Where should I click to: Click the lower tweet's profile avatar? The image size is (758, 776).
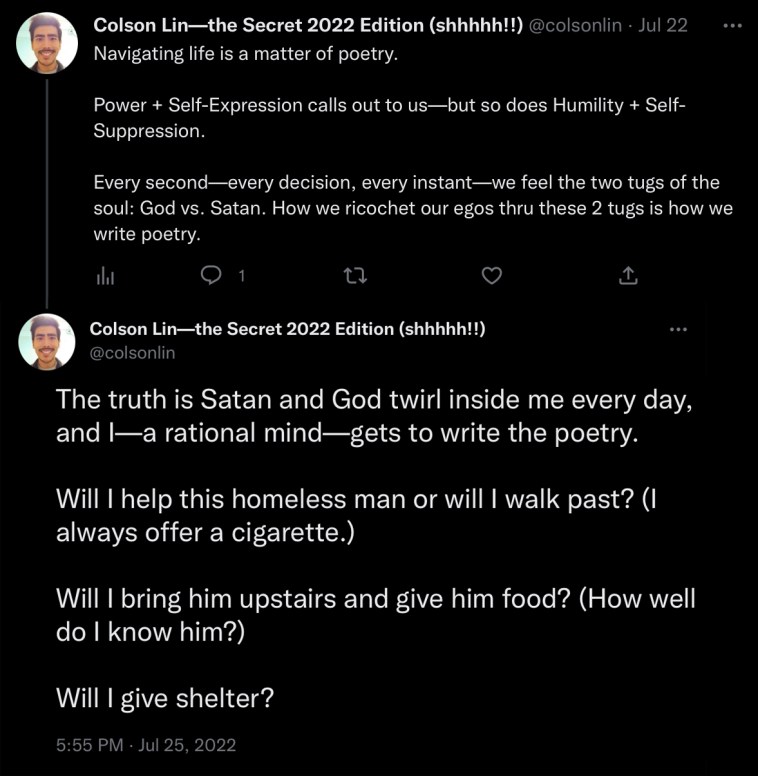[x=47, y=342]
